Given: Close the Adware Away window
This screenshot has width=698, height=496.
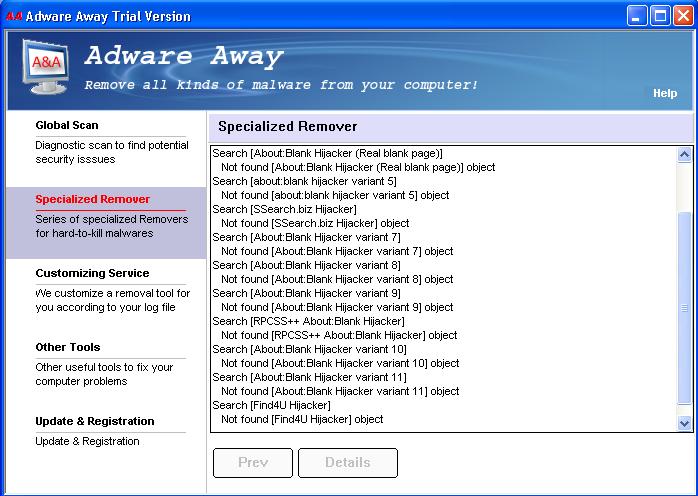Looking at the screenshot, I should pyautogui.click(x=683, y=16).
